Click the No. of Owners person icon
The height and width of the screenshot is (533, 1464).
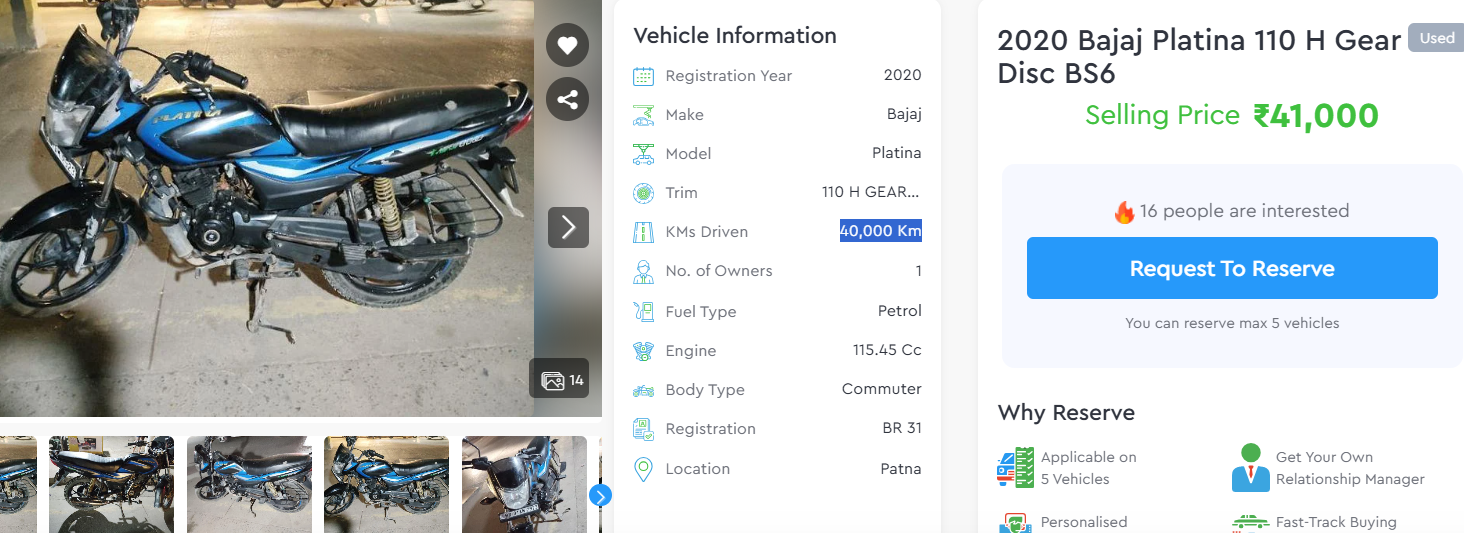coord(643,271)
